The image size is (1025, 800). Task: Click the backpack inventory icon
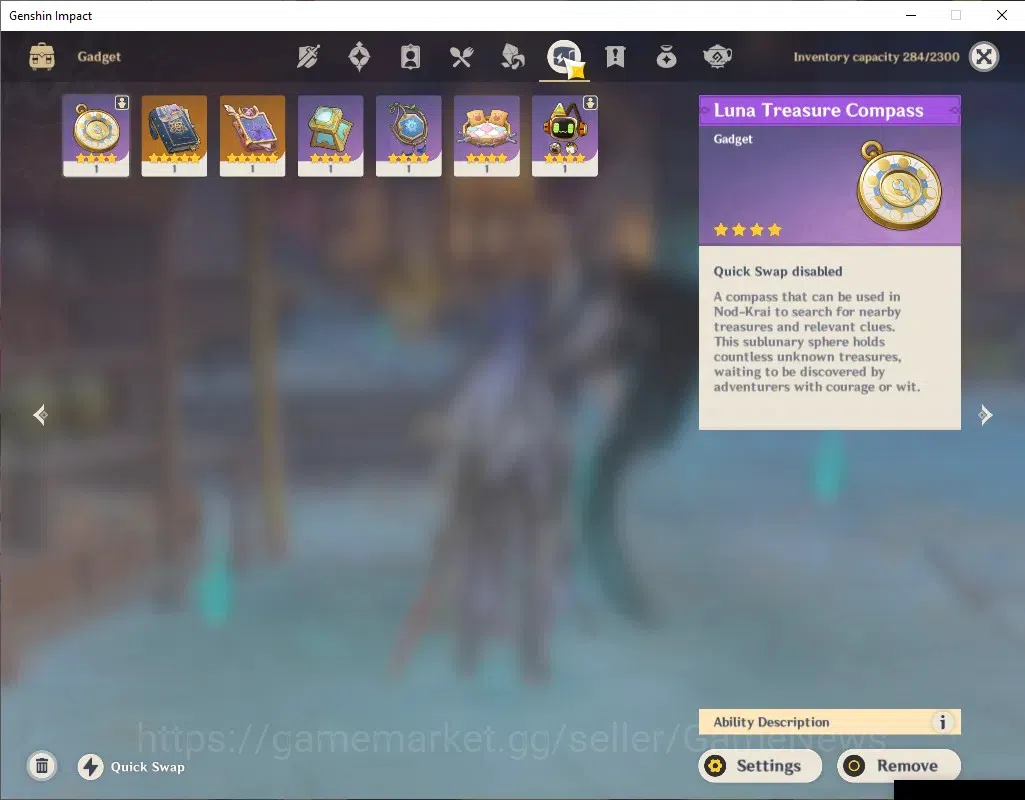[x=42, y=57]
